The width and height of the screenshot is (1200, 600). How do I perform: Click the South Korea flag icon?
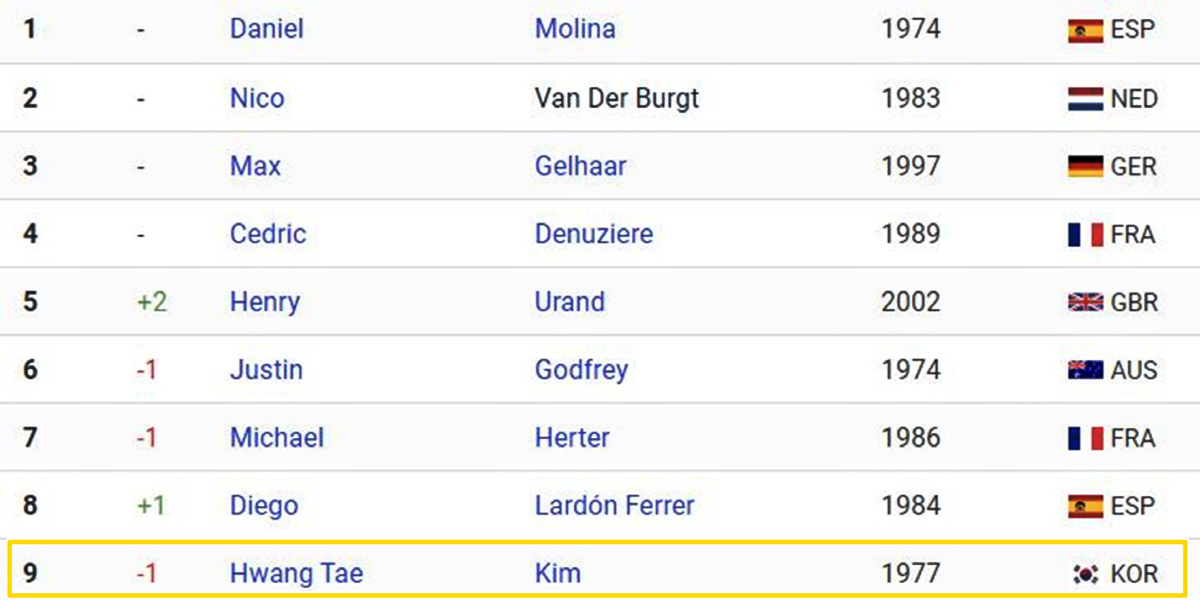click(x=1085, y=574)
